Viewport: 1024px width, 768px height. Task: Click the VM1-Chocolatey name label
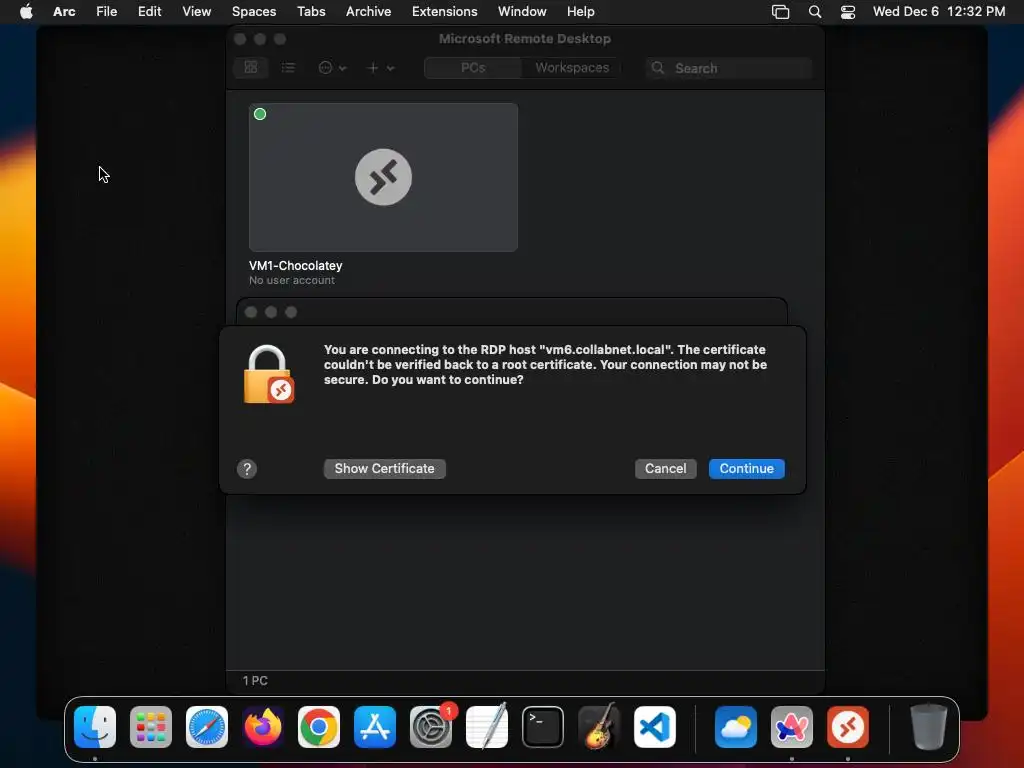pyautogui.click(x=295, y=266)
